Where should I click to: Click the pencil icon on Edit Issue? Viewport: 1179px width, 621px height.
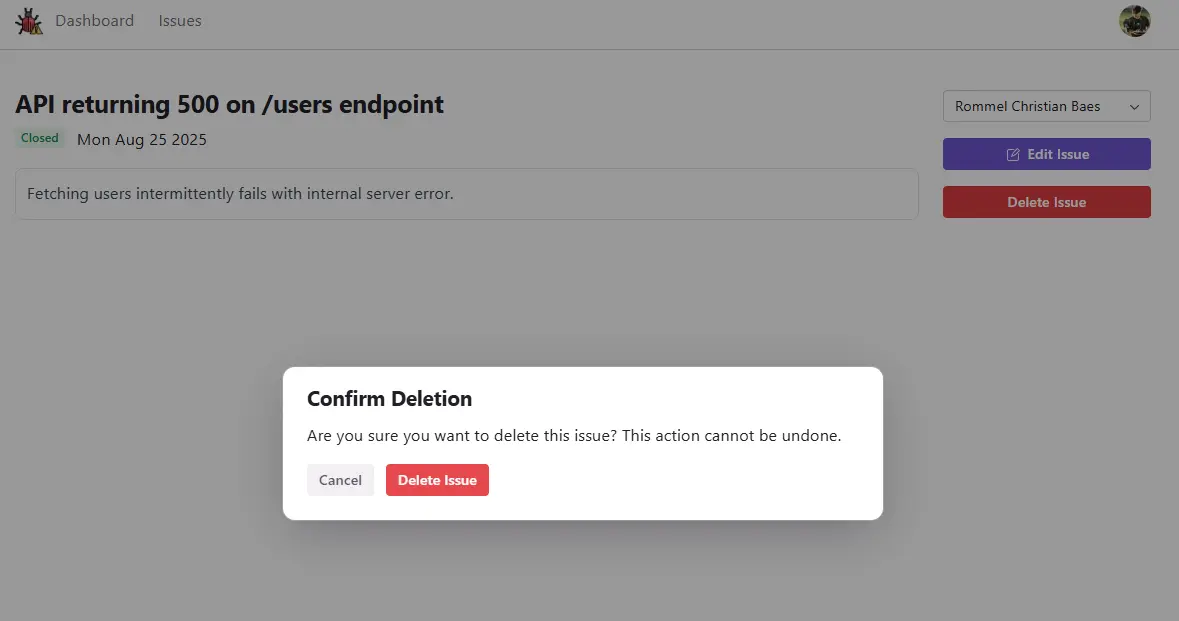click(x=1013, y=154)
